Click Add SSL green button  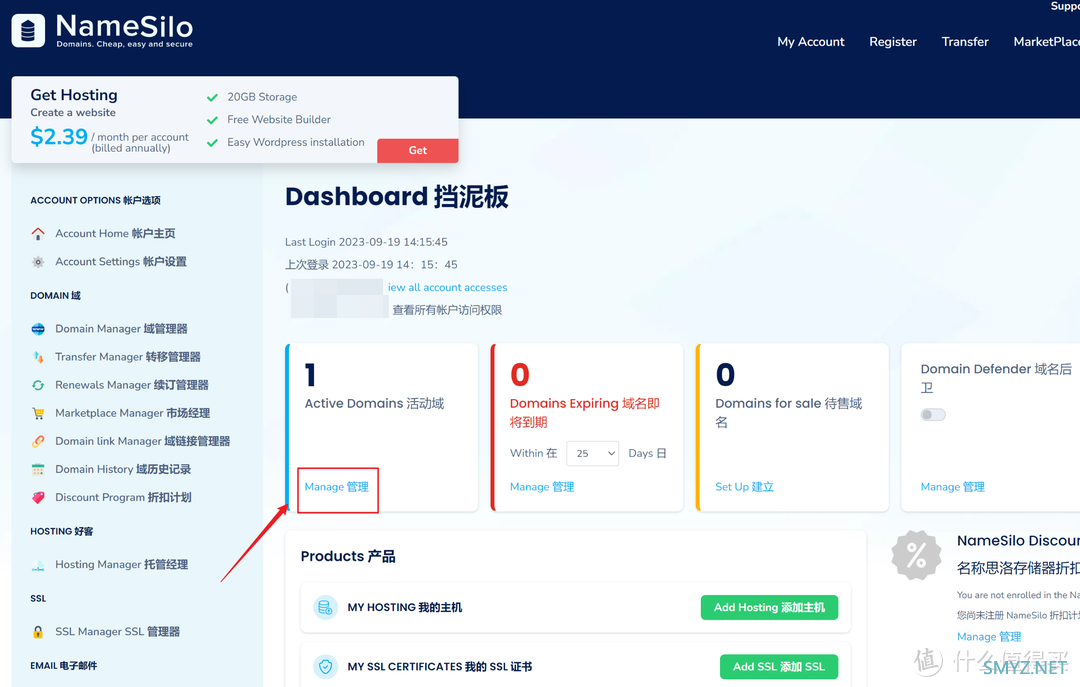779,667
